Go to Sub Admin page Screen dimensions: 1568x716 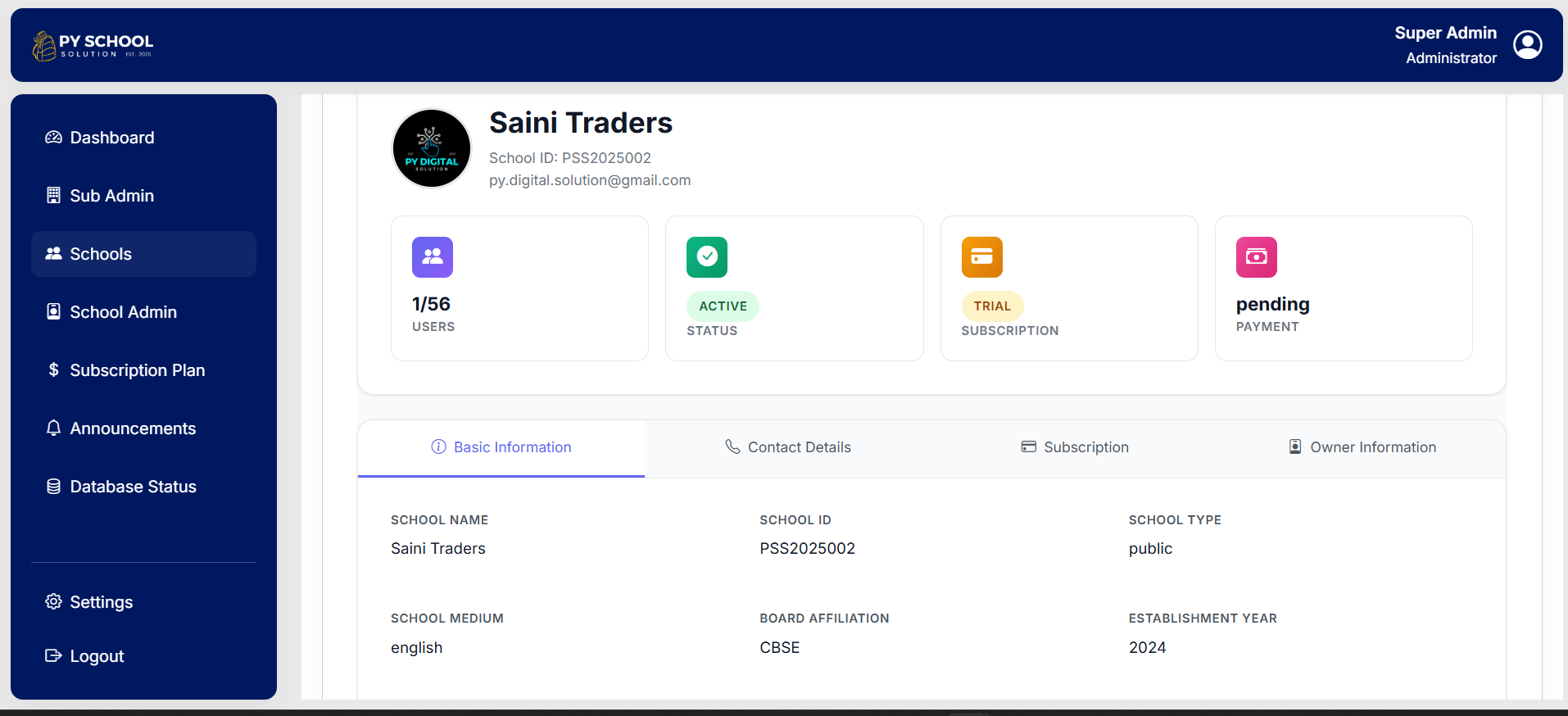(143, 196)
